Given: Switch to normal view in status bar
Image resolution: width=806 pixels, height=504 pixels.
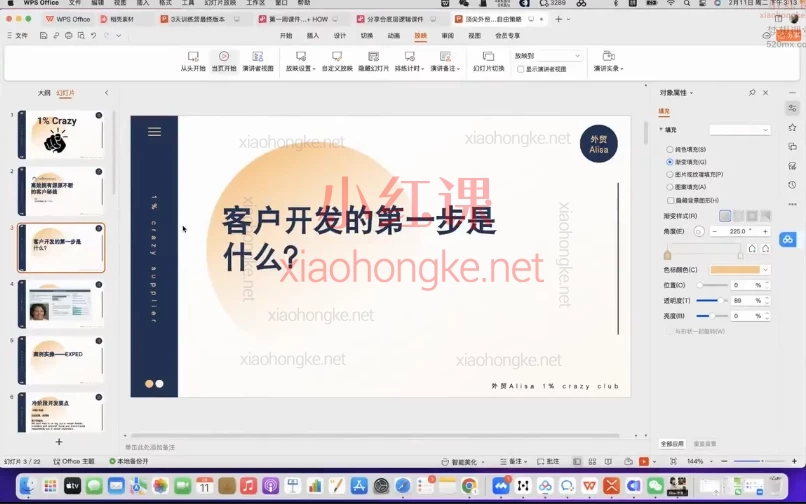Looking at the screenshot, I should (577, 461).
